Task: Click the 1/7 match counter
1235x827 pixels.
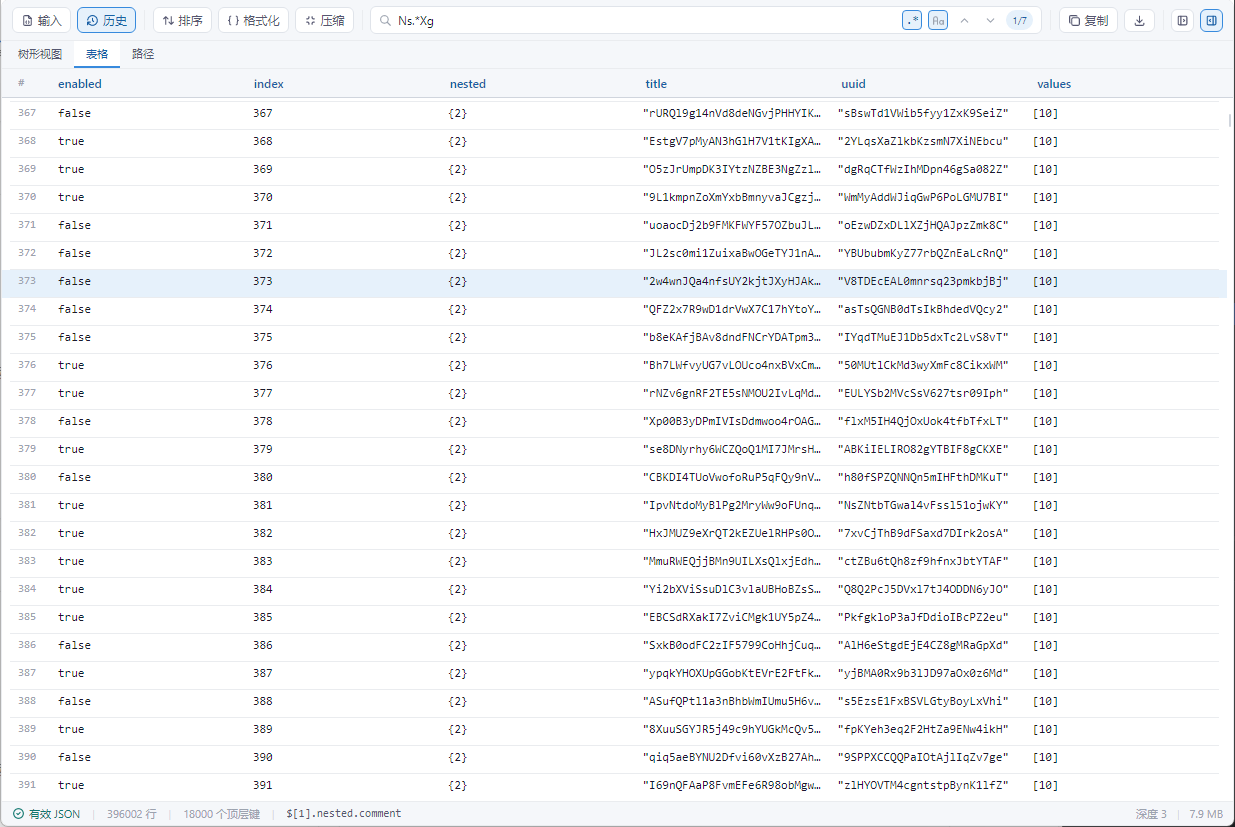Action: pyautogui.click(x=1019, y=20)
